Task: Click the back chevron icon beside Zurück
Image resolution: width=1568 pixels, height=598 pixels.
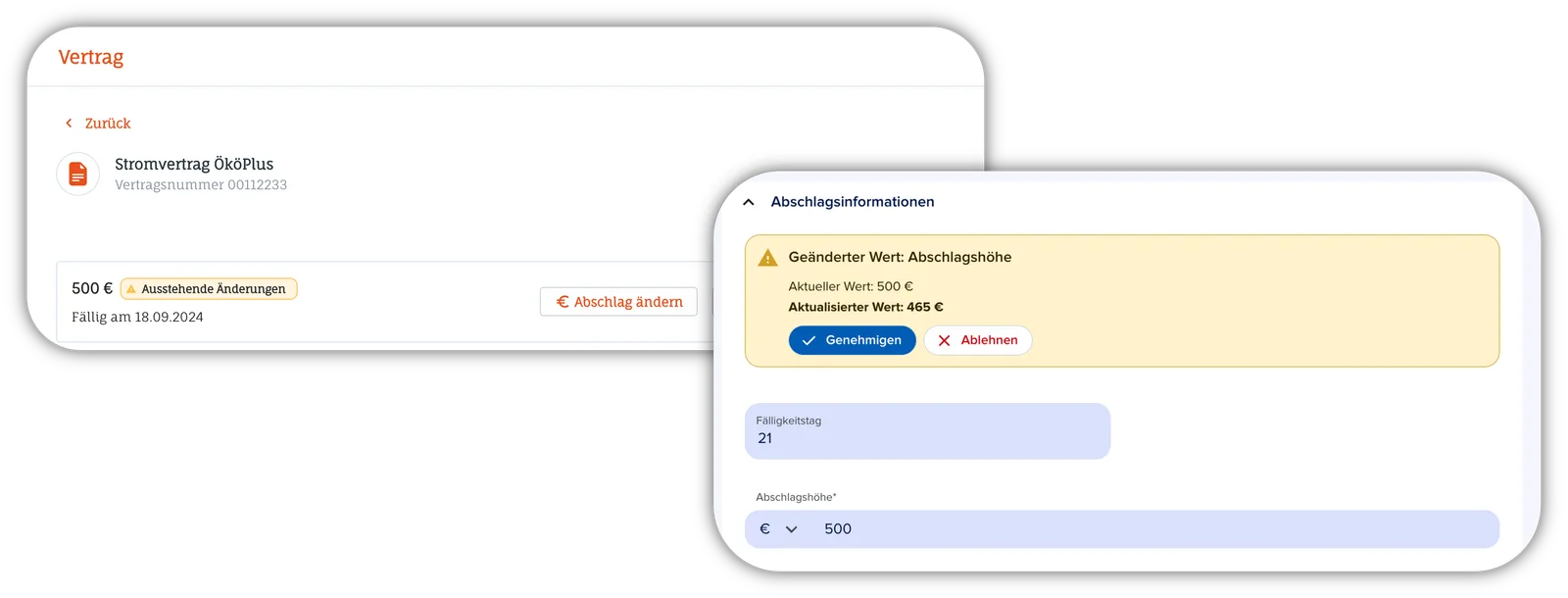Action: pos(69,124)
